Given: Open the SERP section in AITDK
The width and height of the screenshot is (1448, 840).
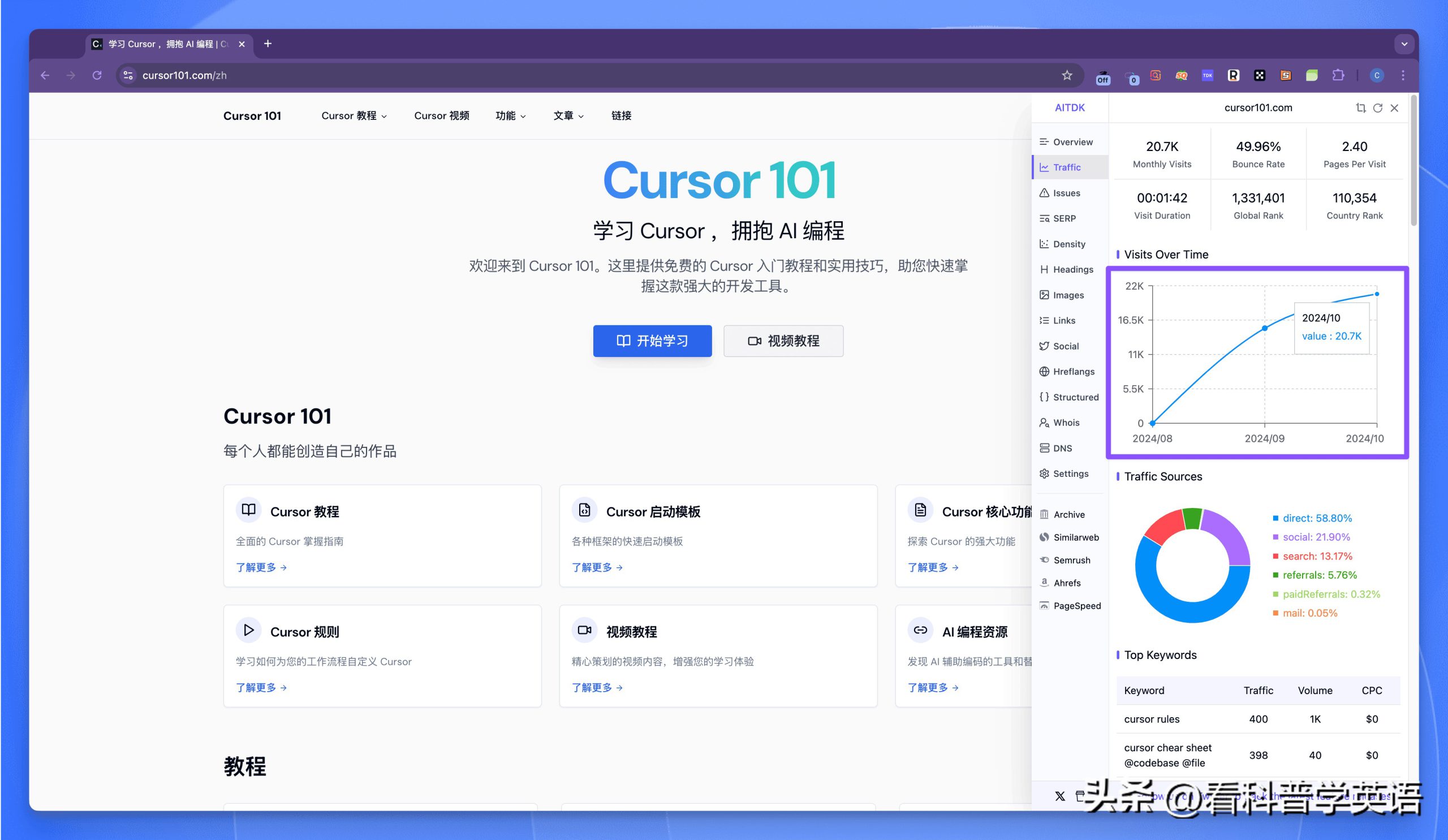Looking at the screenshot, I should tap(1065, 218).
